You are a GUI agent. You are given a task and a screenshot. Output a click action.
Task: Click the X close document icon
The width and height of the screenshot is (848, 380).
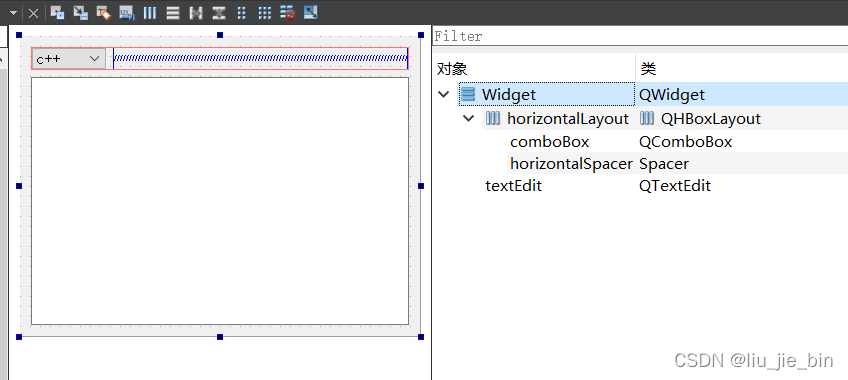coord(33,13)
